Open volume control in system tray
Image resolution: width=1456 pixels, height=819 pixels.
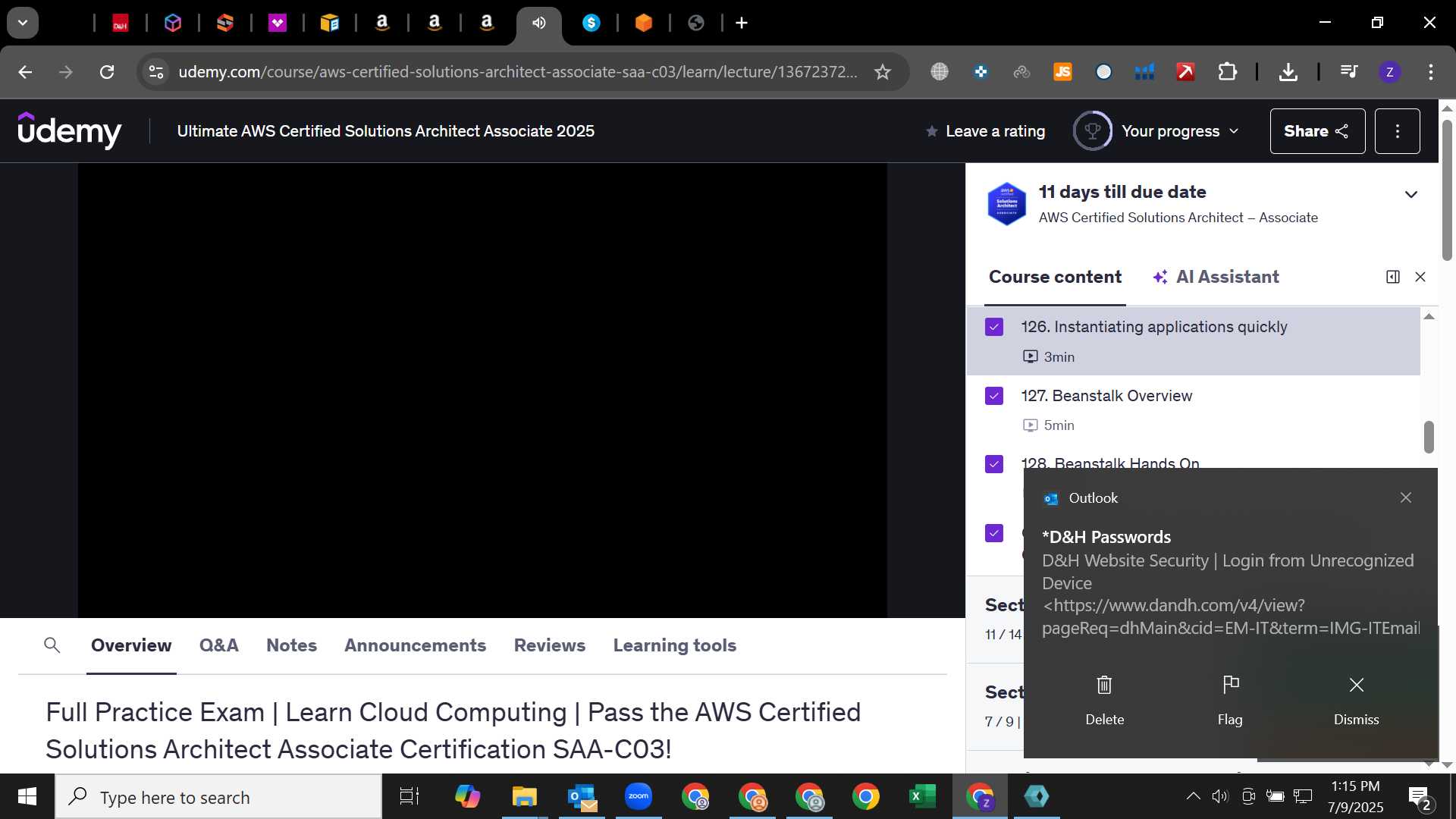click(x=1219, y=796)
